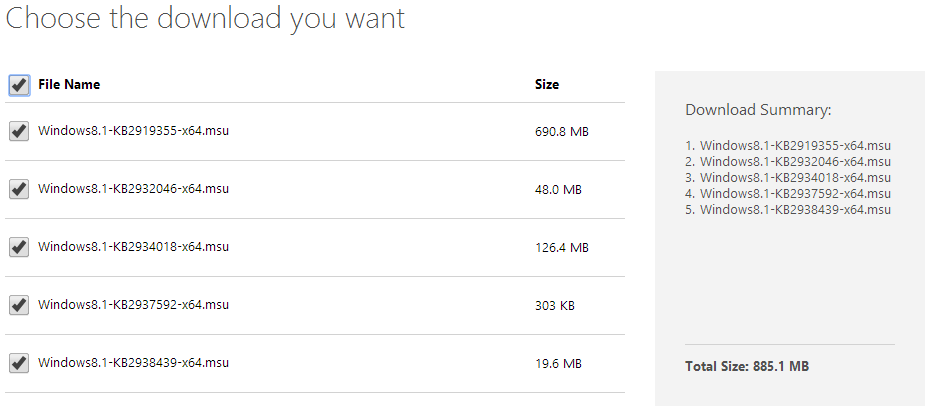Click the Download Summary heading

pyautogui.click(x=758, y=110)
